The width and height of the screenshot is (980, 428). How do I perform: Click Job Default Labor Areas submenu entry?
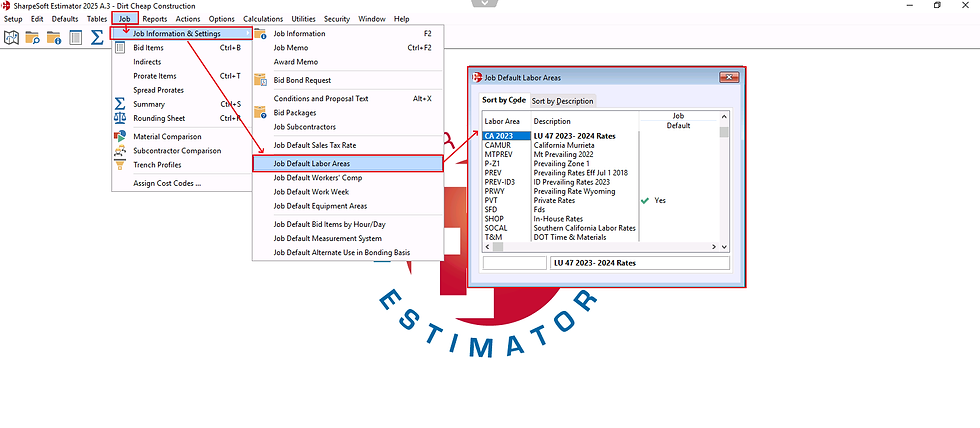pyautogui.click(x=348, y=164)
